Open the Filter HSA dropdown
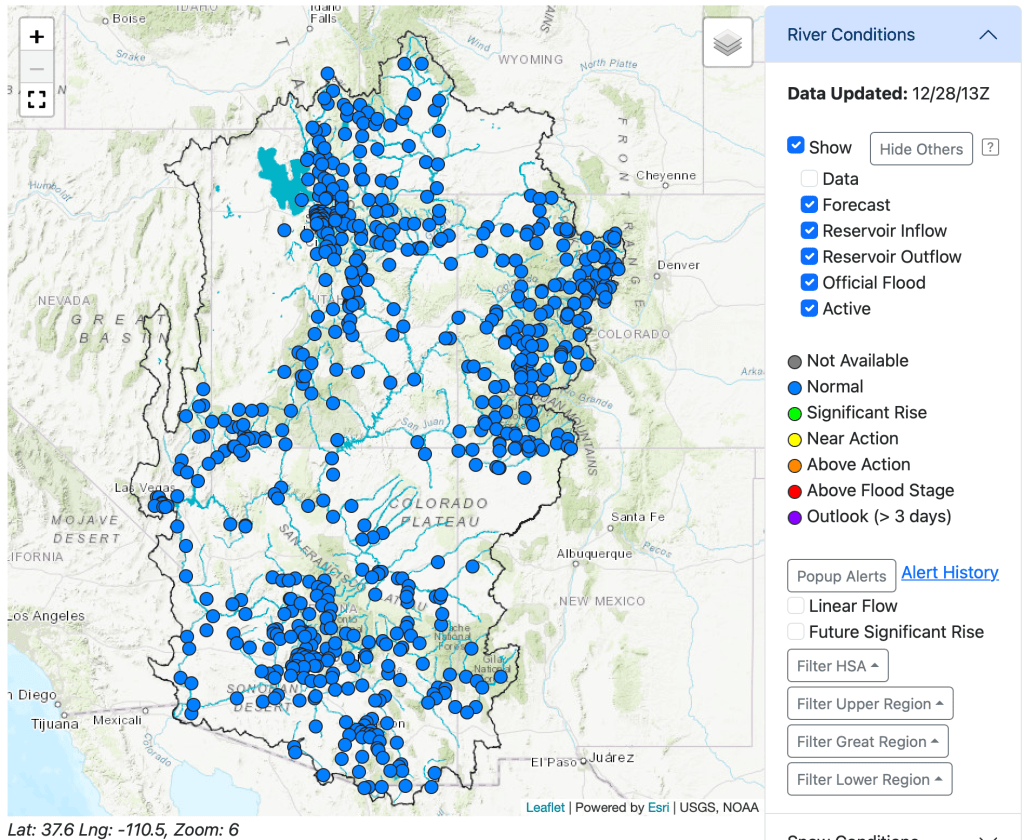This screenshot has width=1024, height=840. (837, 666)
